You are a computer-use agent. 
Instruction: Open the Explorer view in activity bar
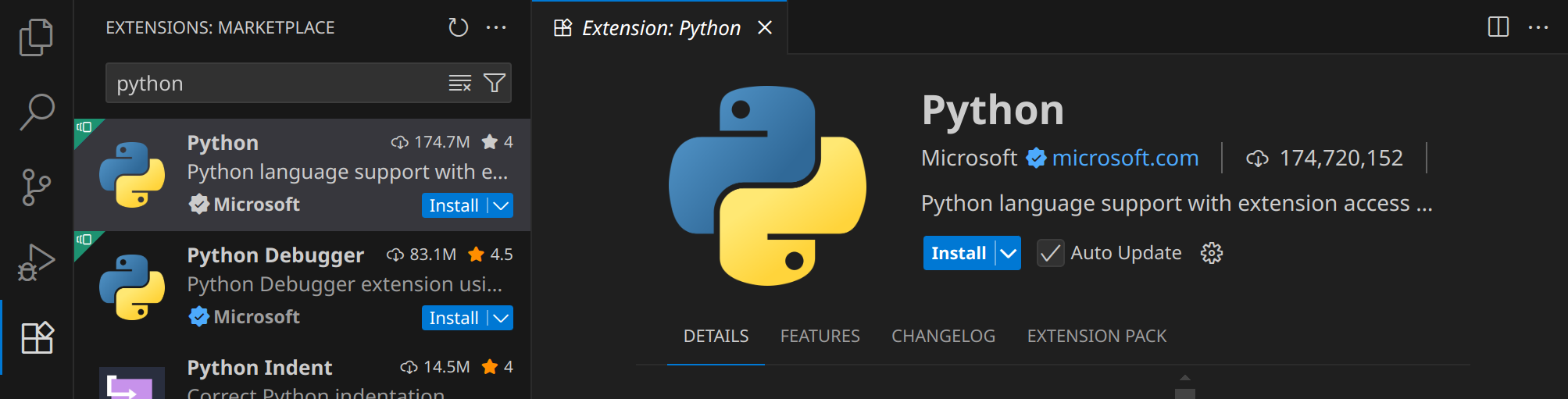(x=36, y=37)
